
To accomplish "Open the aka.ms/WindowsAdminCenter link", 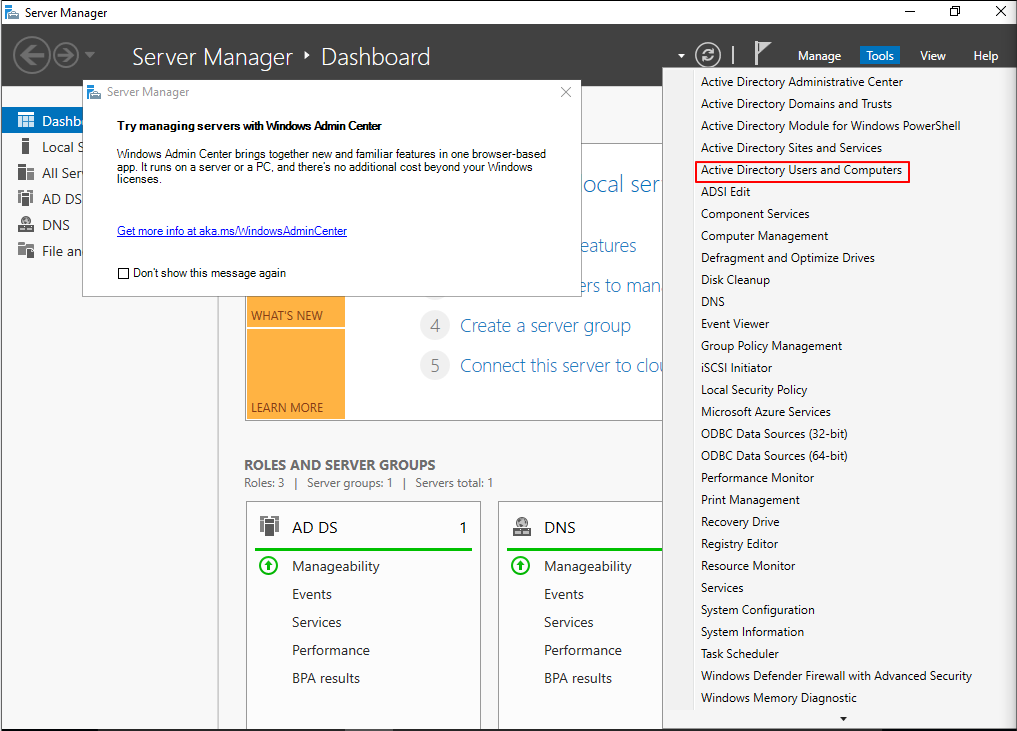I will tap(232, 231).
